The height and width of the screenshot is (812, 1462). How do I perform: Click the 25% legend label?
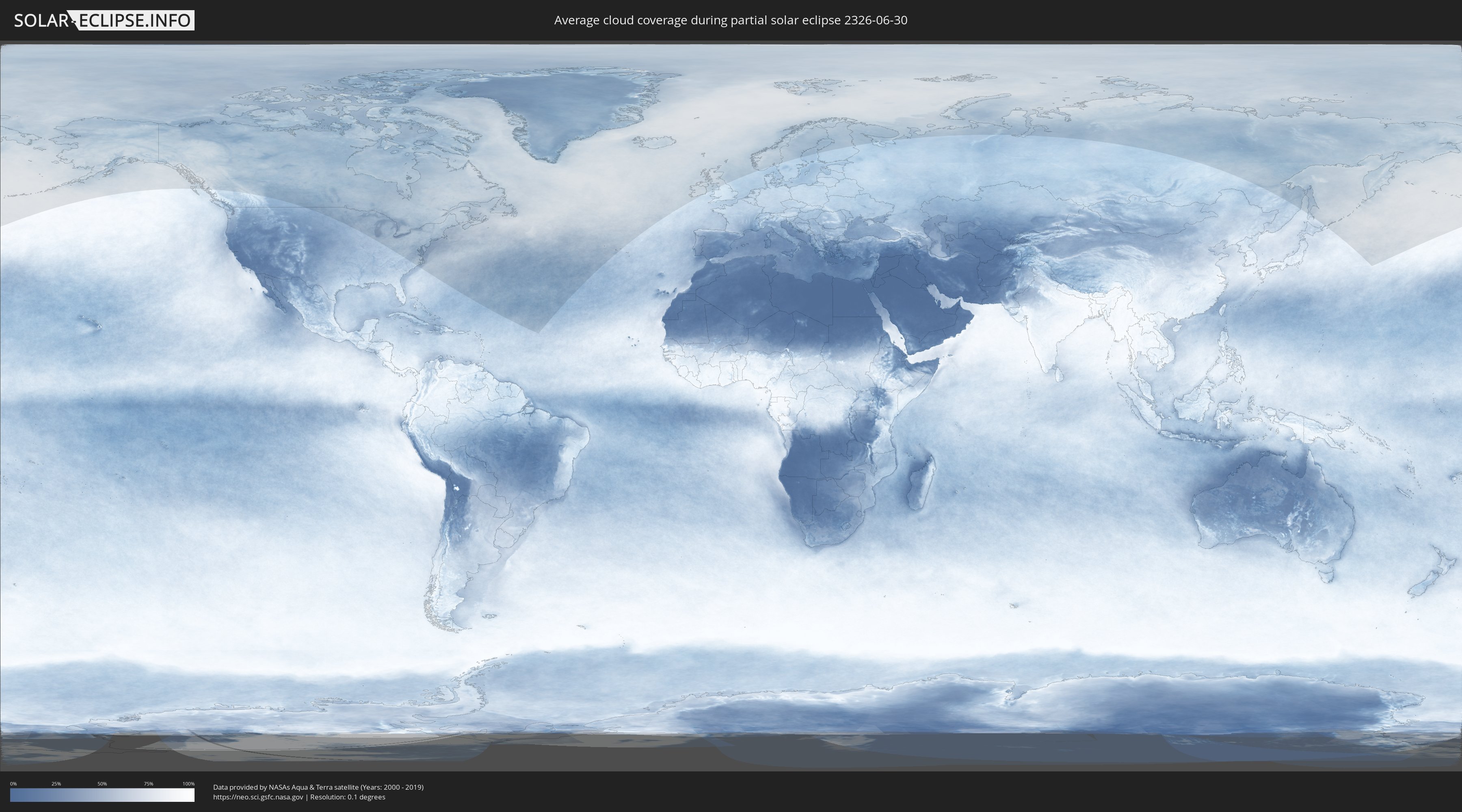point(56,784)
